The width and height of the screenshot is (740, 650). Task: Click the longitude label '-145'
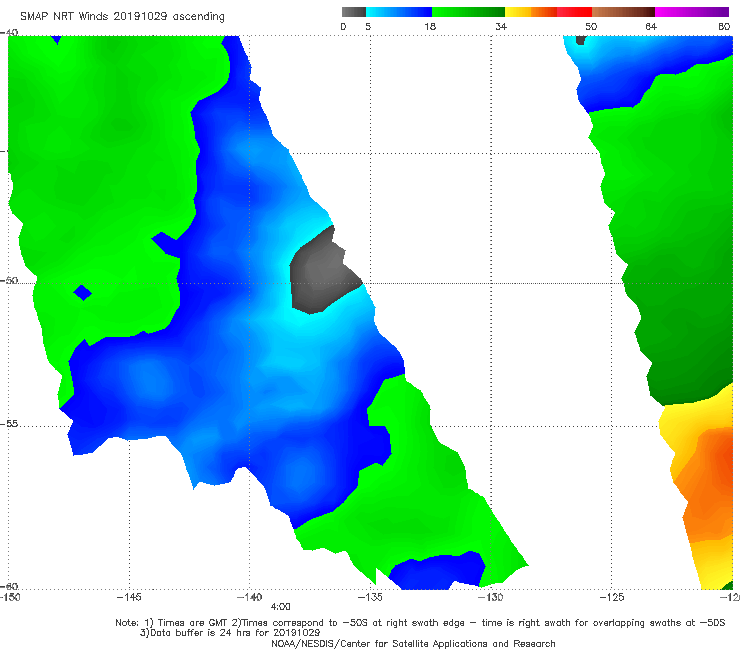(129, 597)
